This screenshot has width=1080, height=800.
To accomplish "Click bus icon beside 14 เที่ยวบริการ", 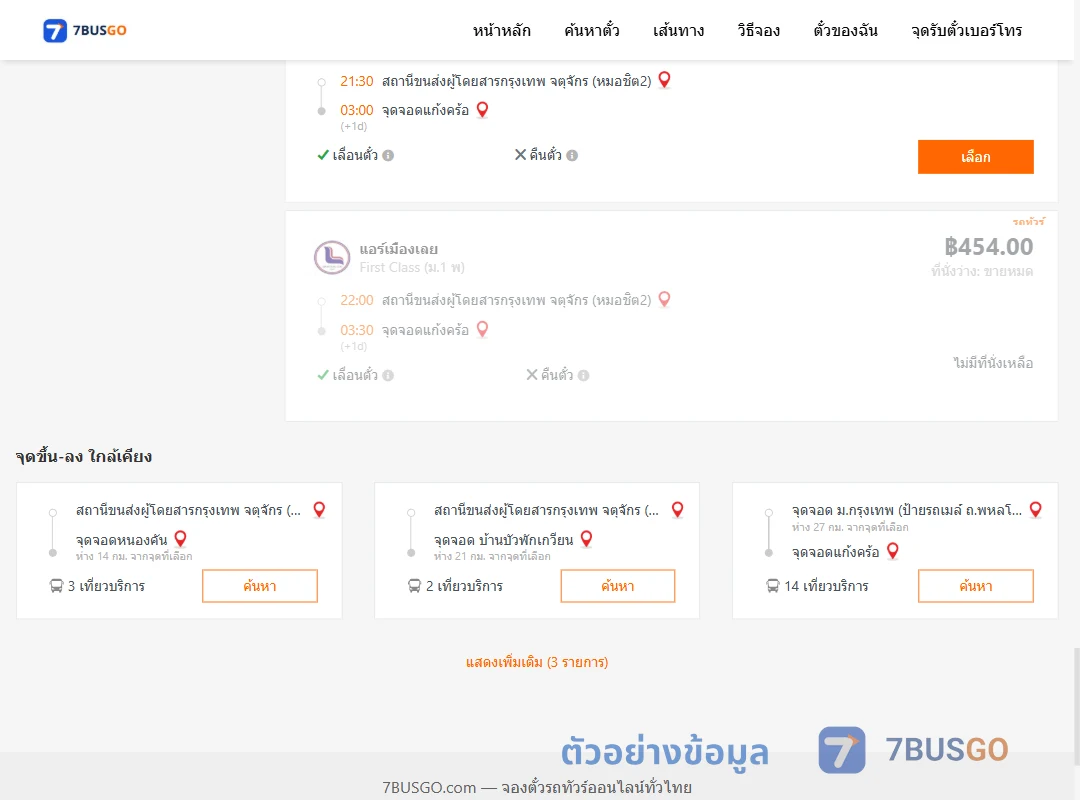I will [773, 586].
